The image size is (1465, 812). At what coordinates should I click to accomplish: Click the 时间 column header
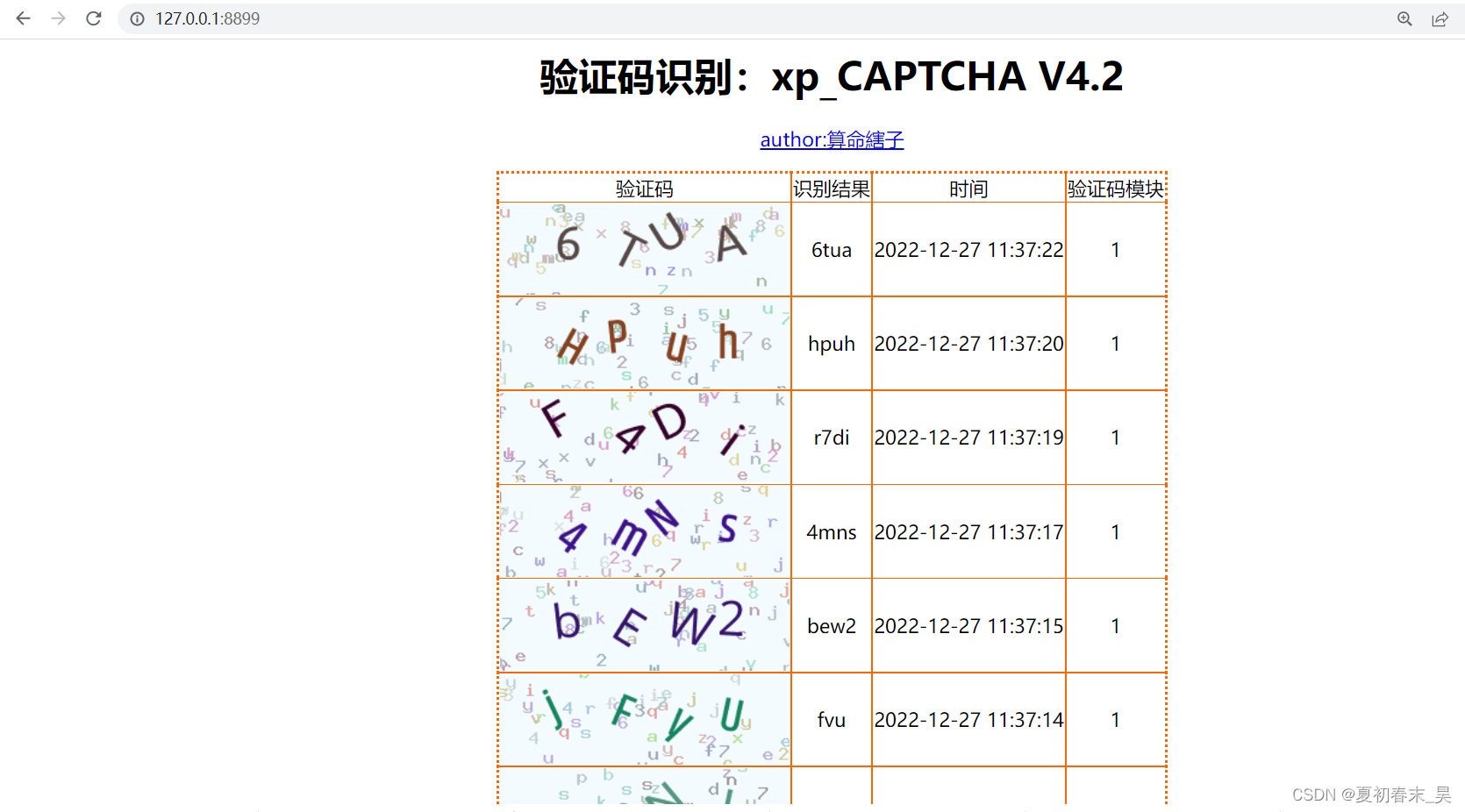click(968, 189)
